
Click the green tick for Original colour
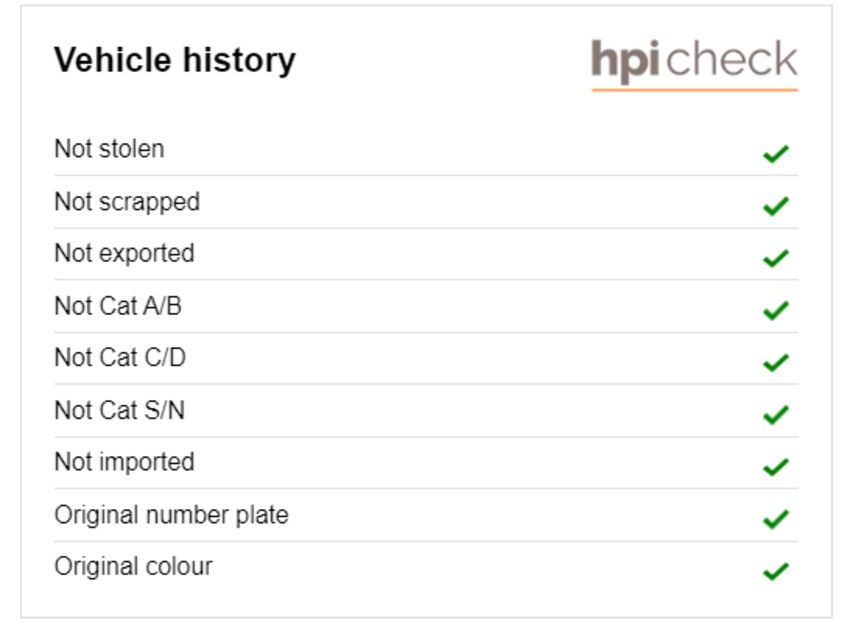pyautogui.click(x=776, y=572)
